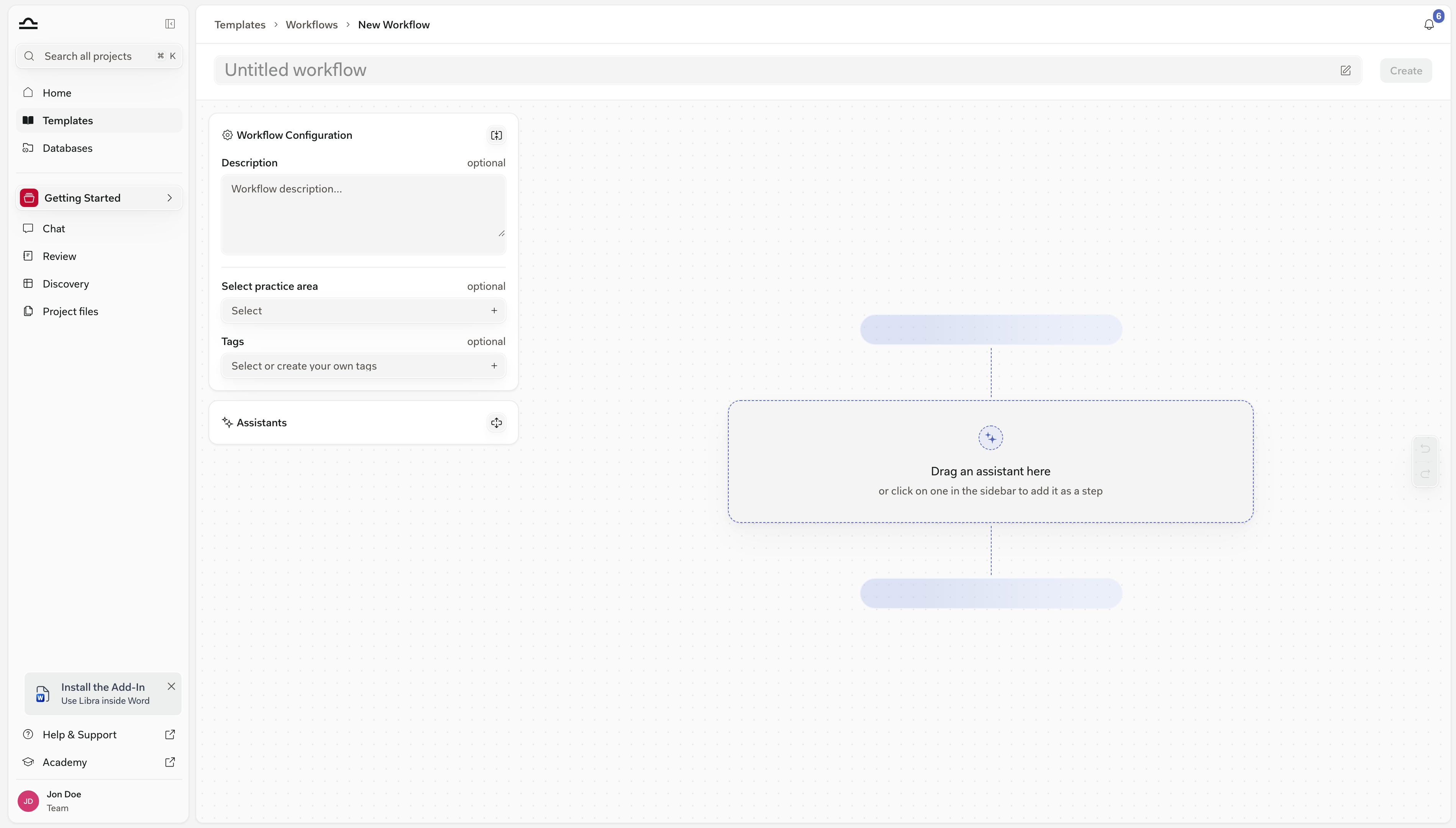Image resolution: width=1456 pixels, height=828 pixels.
Task: Dismiss the Install the Add-In banner
Action: pos(171,687)
